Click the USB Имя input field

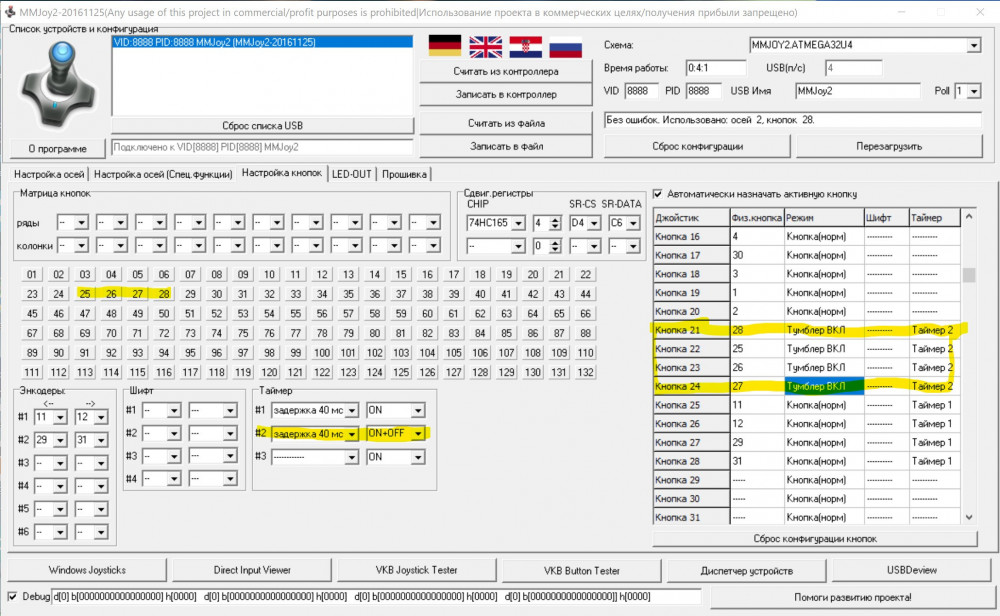tap(855, 91)
